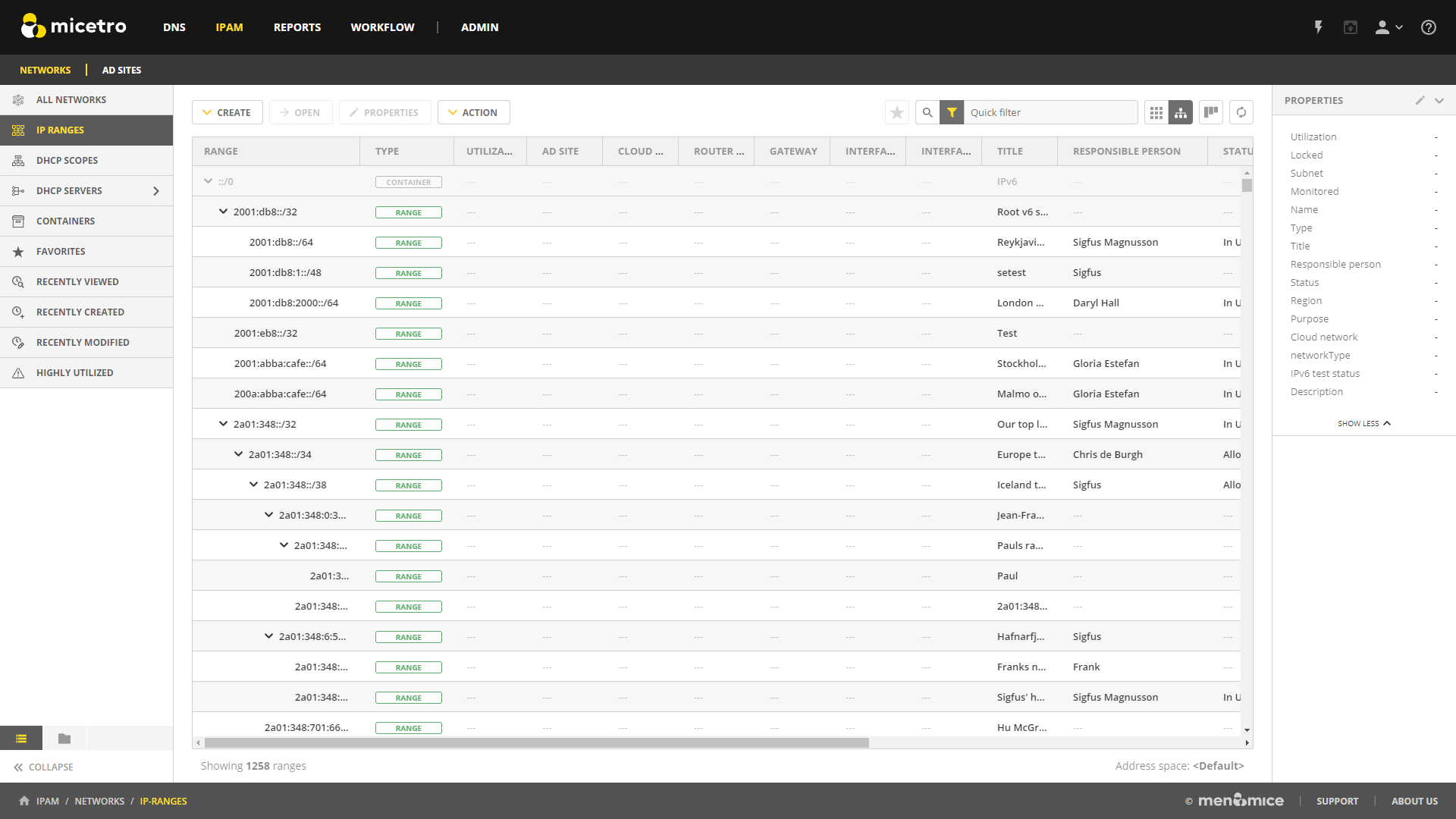Open the help question mark icon

(1429, 27)
